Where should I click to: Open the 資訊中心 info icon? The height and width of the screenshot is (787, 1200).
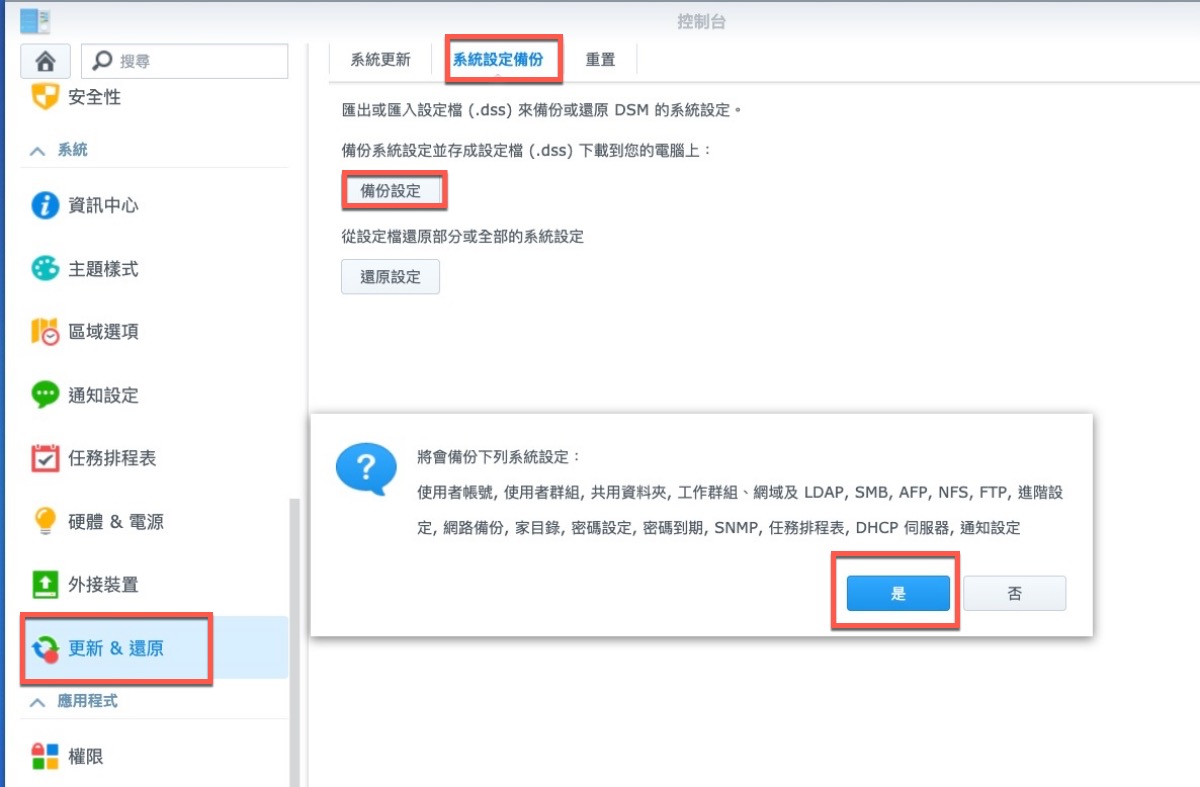click(45, 205)
